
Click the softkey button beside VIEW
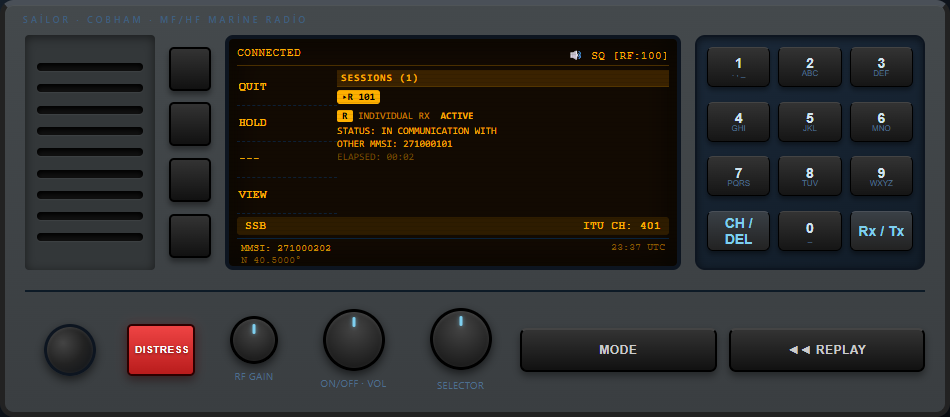click(x=190, y=236)
